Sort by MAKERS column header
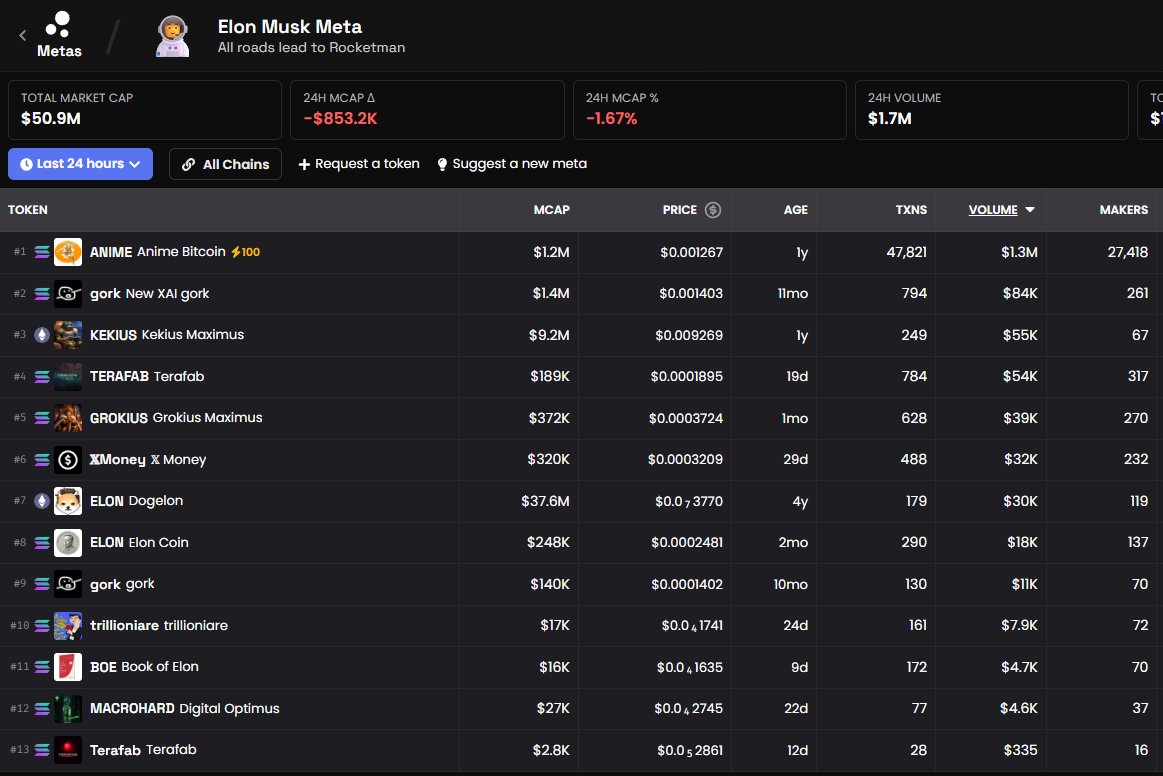The image size is (1163, 776). pyautogui.click(x=1123, y=210)
